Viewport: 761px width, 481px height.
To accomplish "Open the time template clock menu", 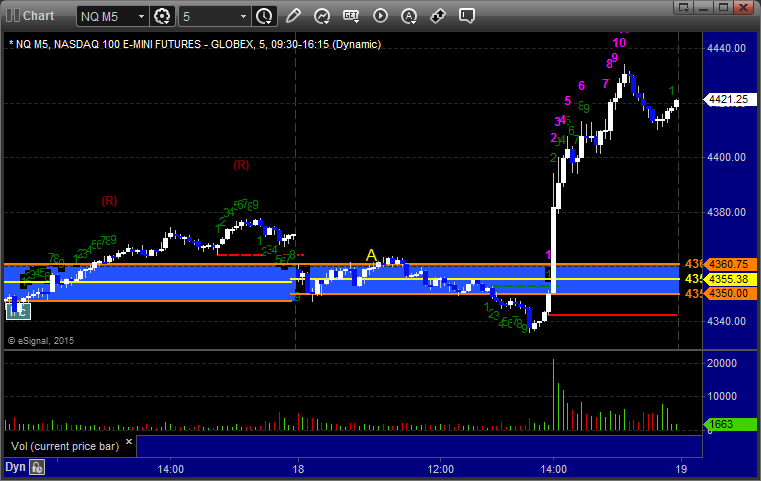I will [x=265, y=16].
